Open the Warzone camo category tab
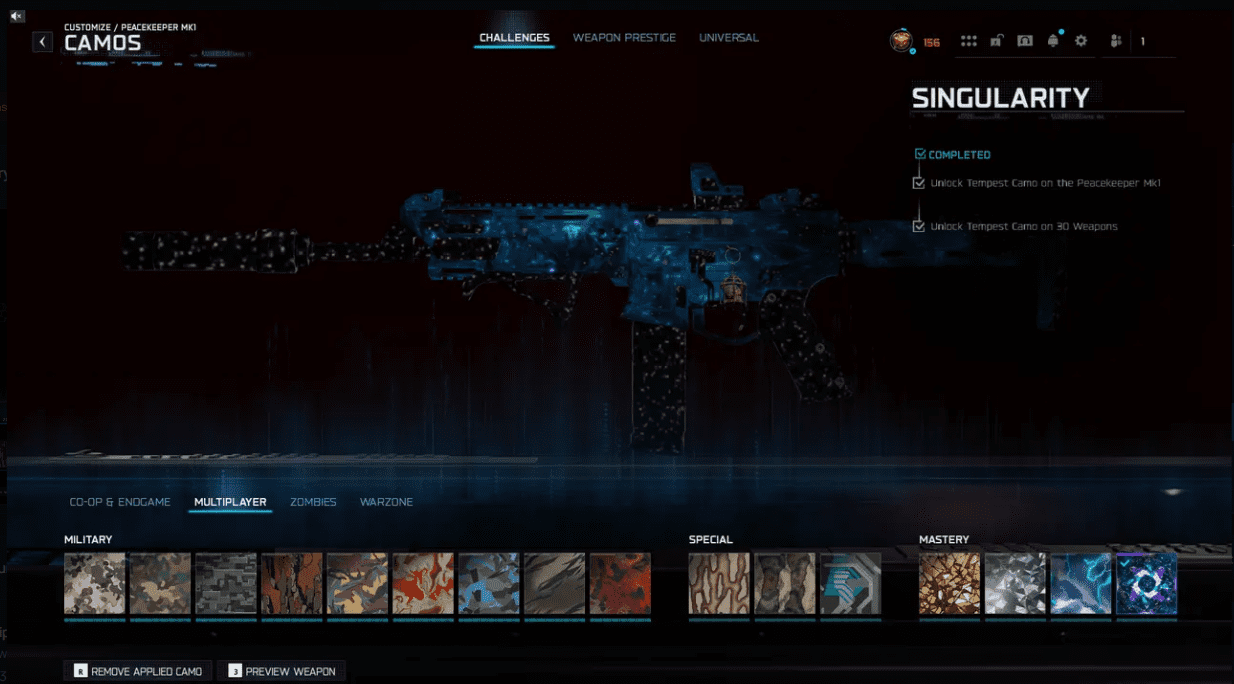This screenshot has width=1234, height=684. pos(386,502)
